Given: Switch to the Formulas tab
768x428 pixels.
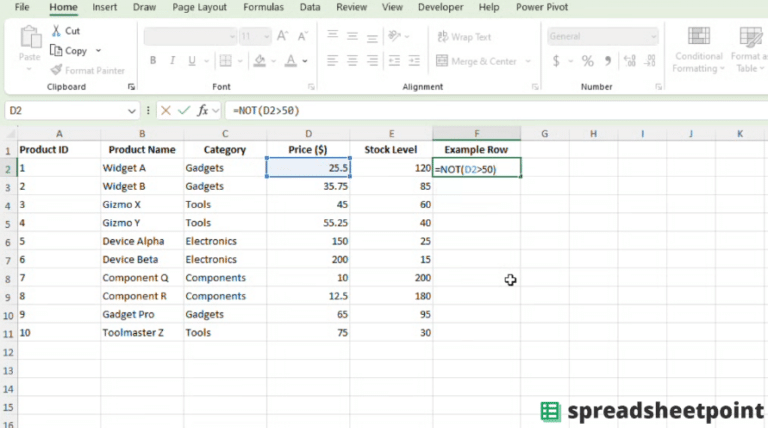Looking at the screenshot, I should click(263, 7).
